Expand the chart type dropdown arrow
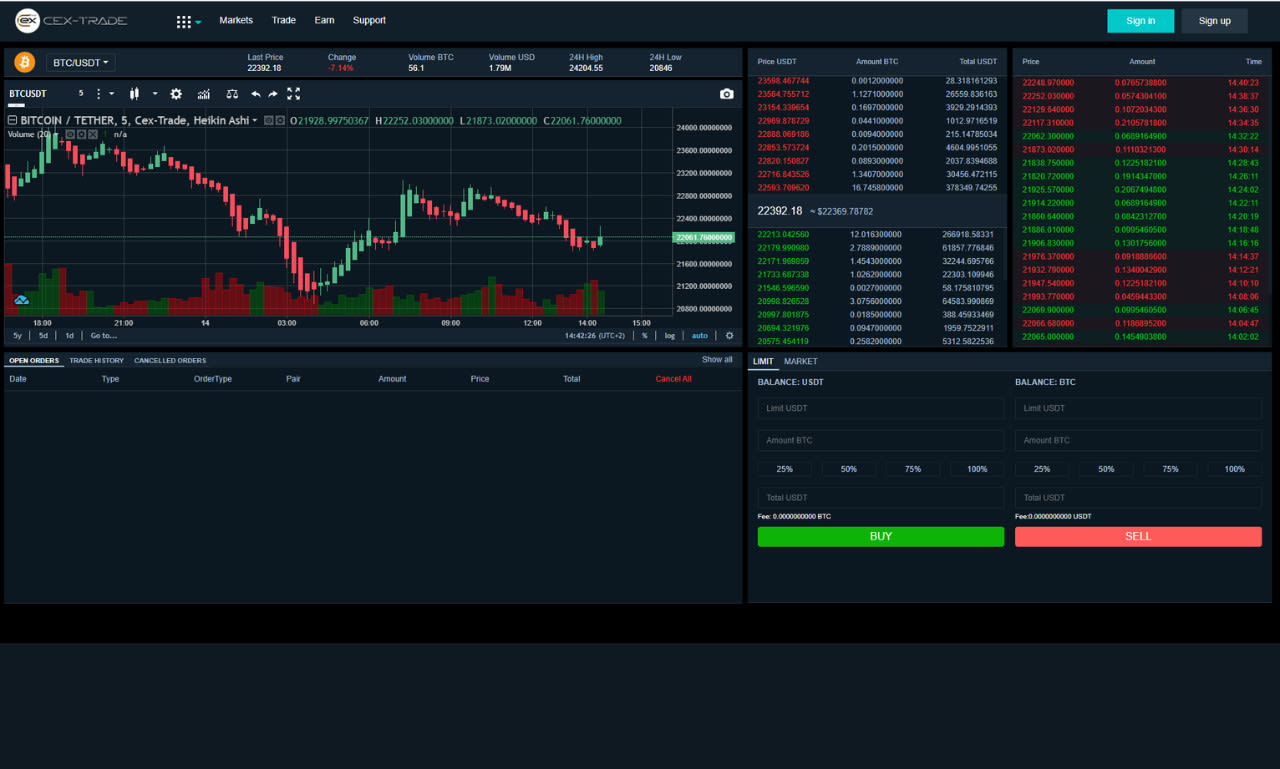The image size is (1280, 769). (155, 94)
